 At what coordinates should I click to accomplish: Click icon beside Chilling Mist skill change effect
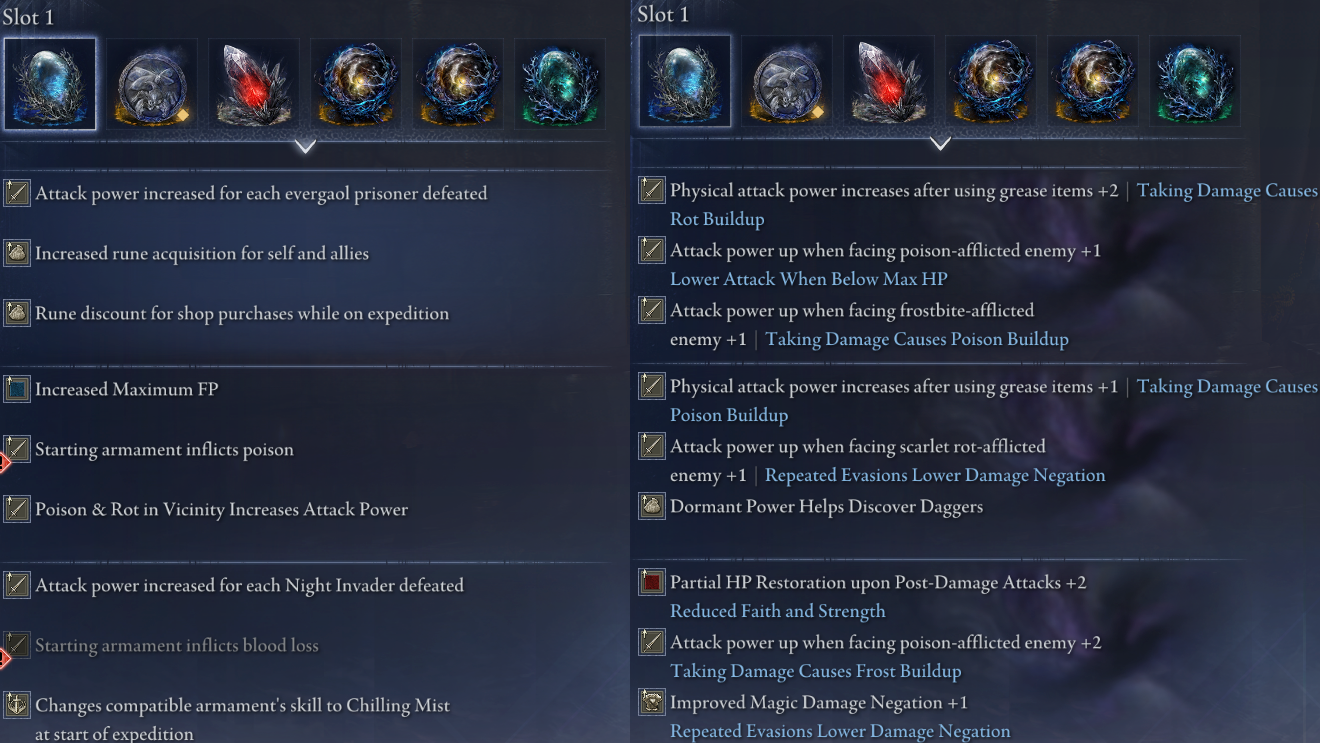pyautogui.click(x=16, y=705)
